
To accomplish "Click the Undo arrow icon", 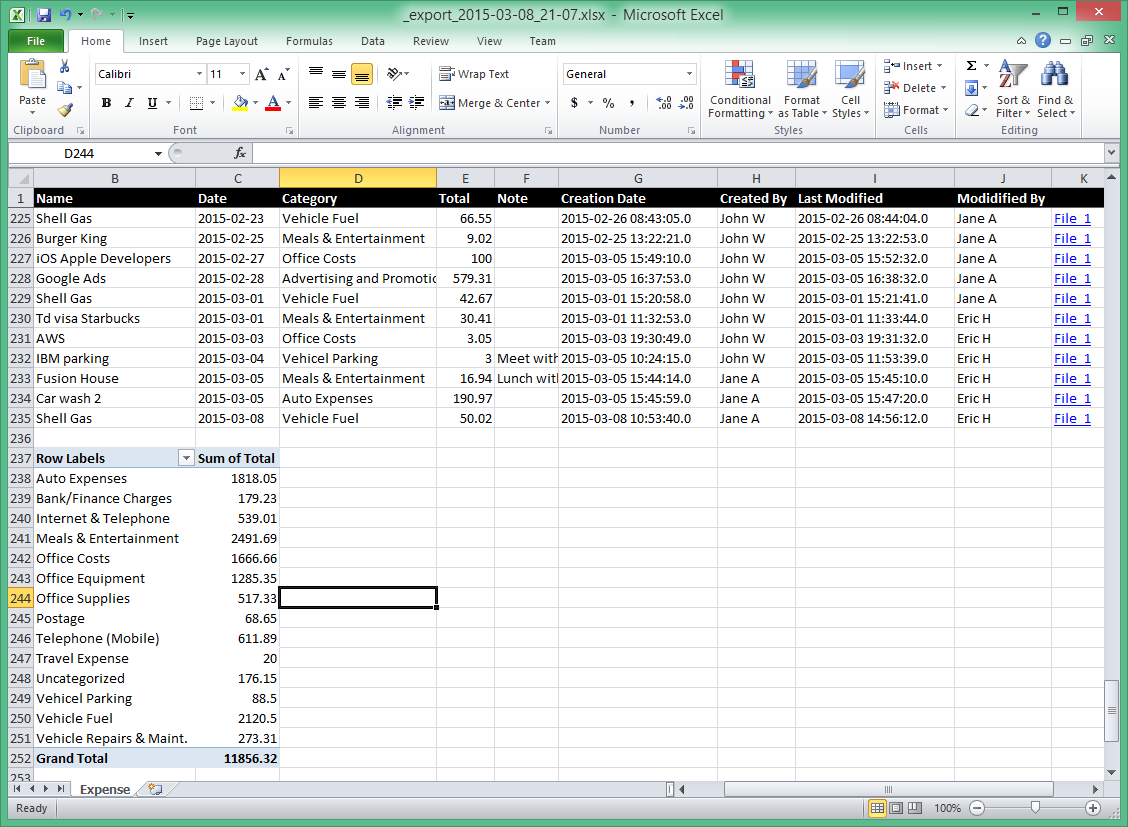I will tap(65, 14).
